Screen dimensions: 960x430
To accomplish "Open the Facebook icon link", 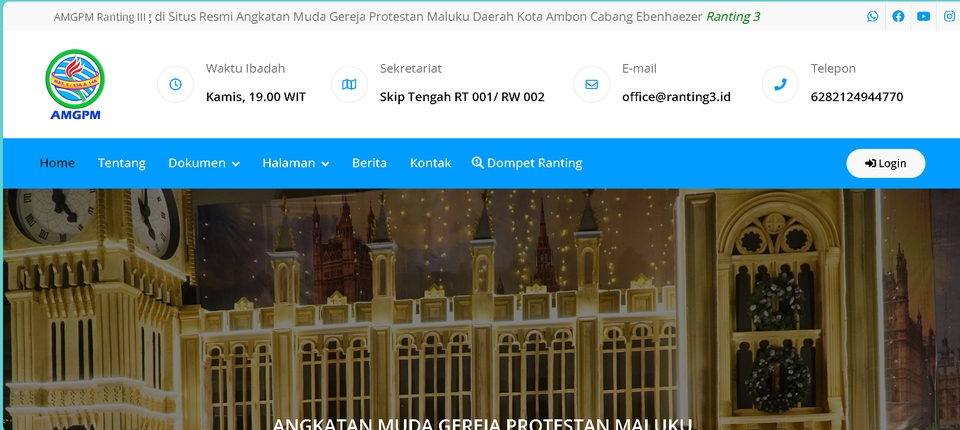I will (898, 17).
